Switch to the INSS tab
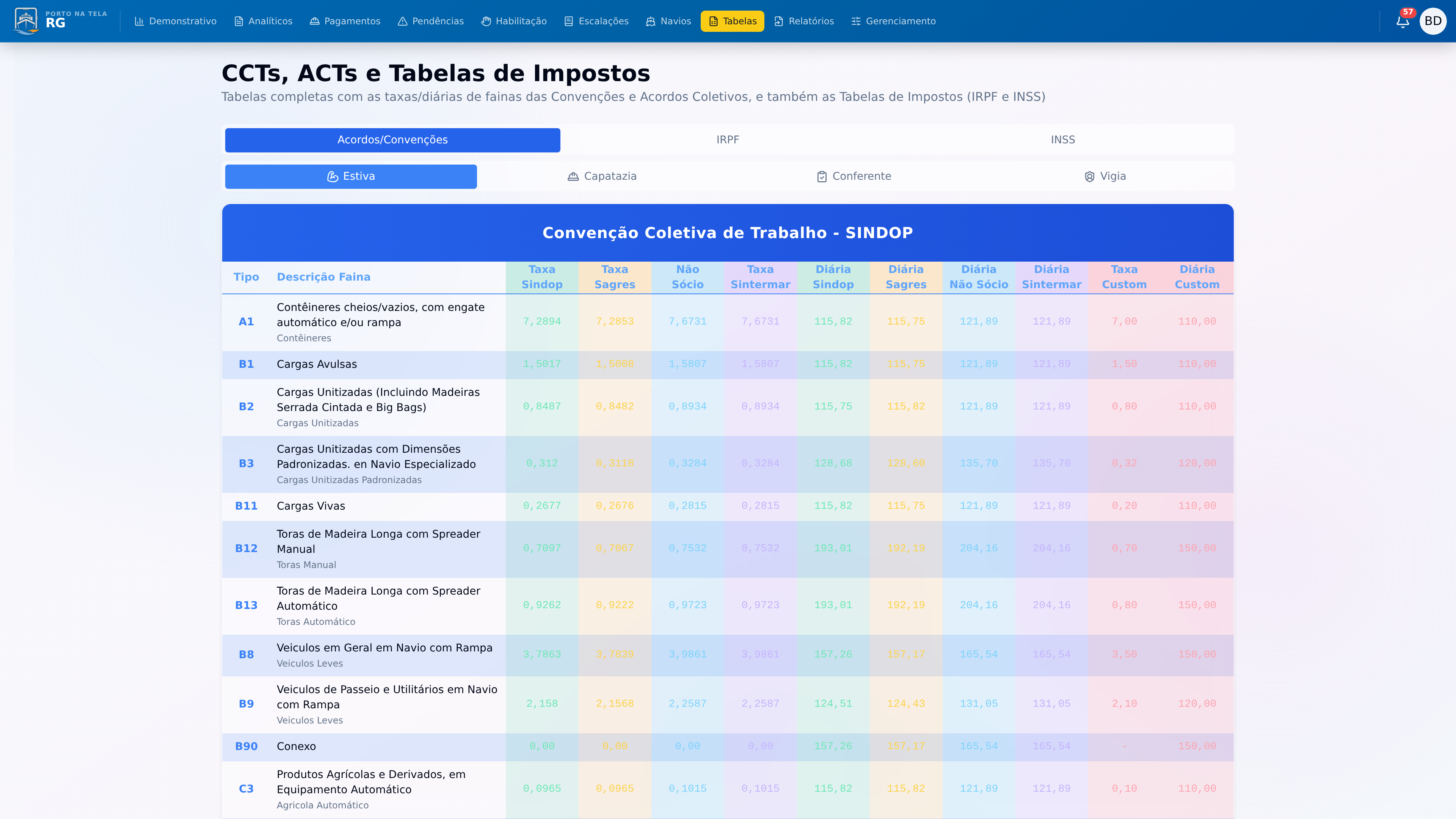The height and width of the screenshot is (819, 1456). (1062, 140)
